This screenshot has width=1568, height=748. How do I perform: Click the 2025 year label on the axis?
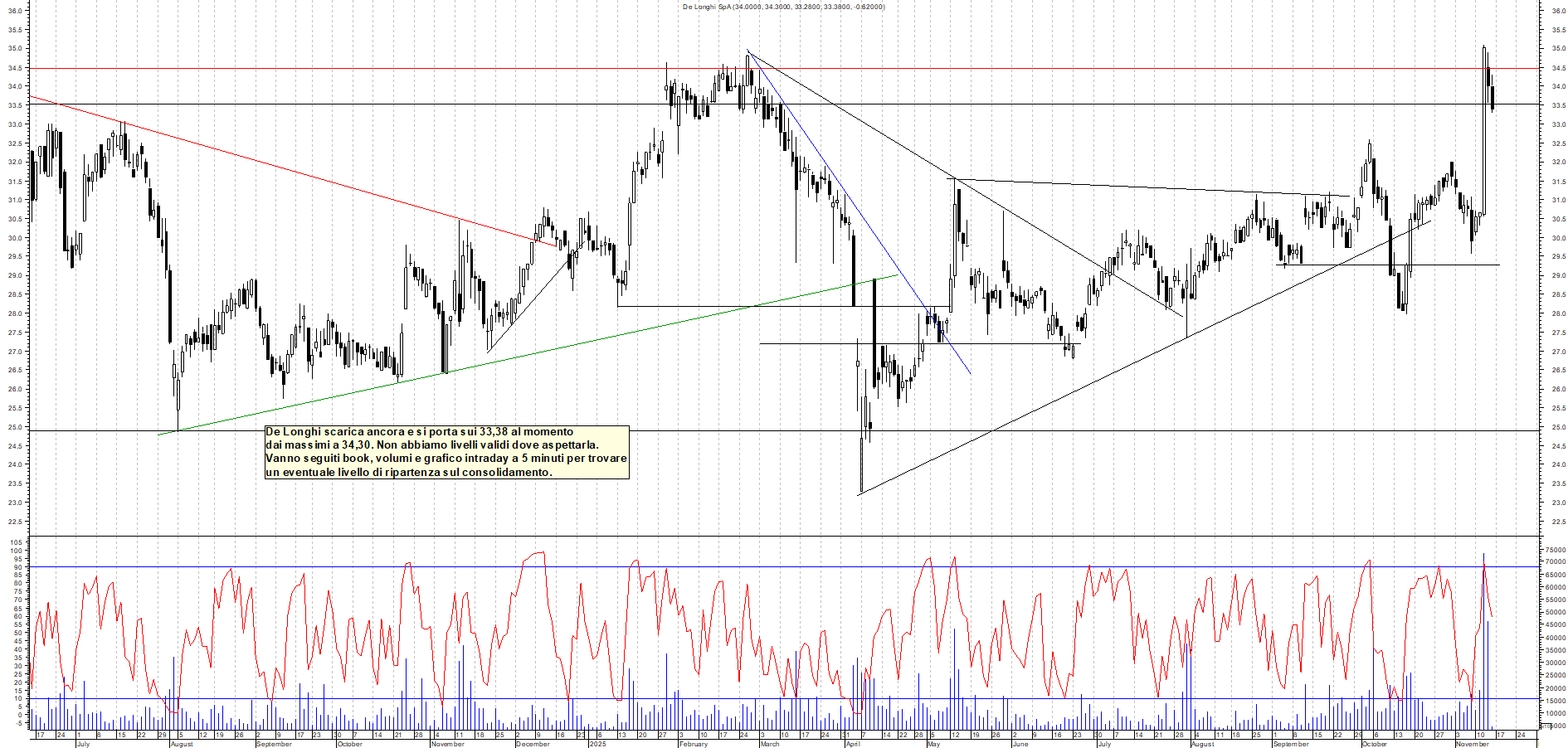597,745
